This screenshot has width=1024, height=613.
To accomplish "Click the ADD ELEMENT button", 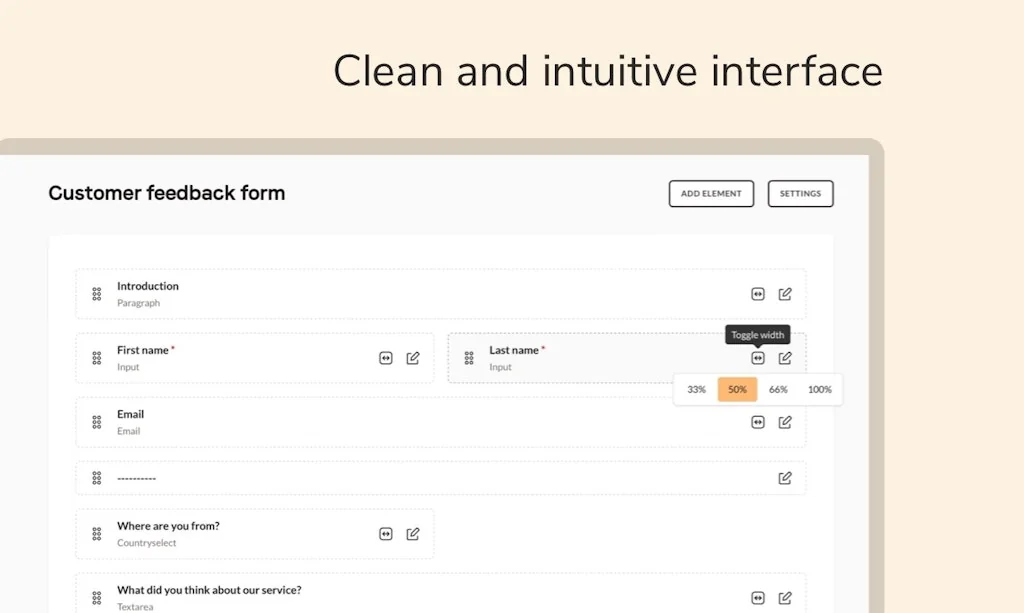I will tap(711, 193).
